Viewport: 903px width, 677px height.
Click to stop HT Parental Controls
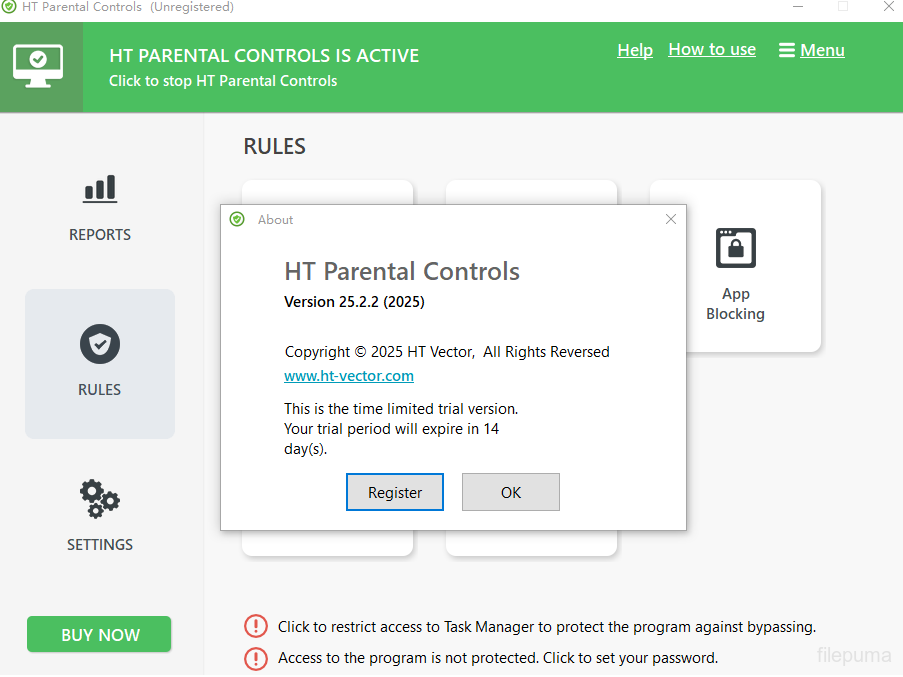coord(223,81)
